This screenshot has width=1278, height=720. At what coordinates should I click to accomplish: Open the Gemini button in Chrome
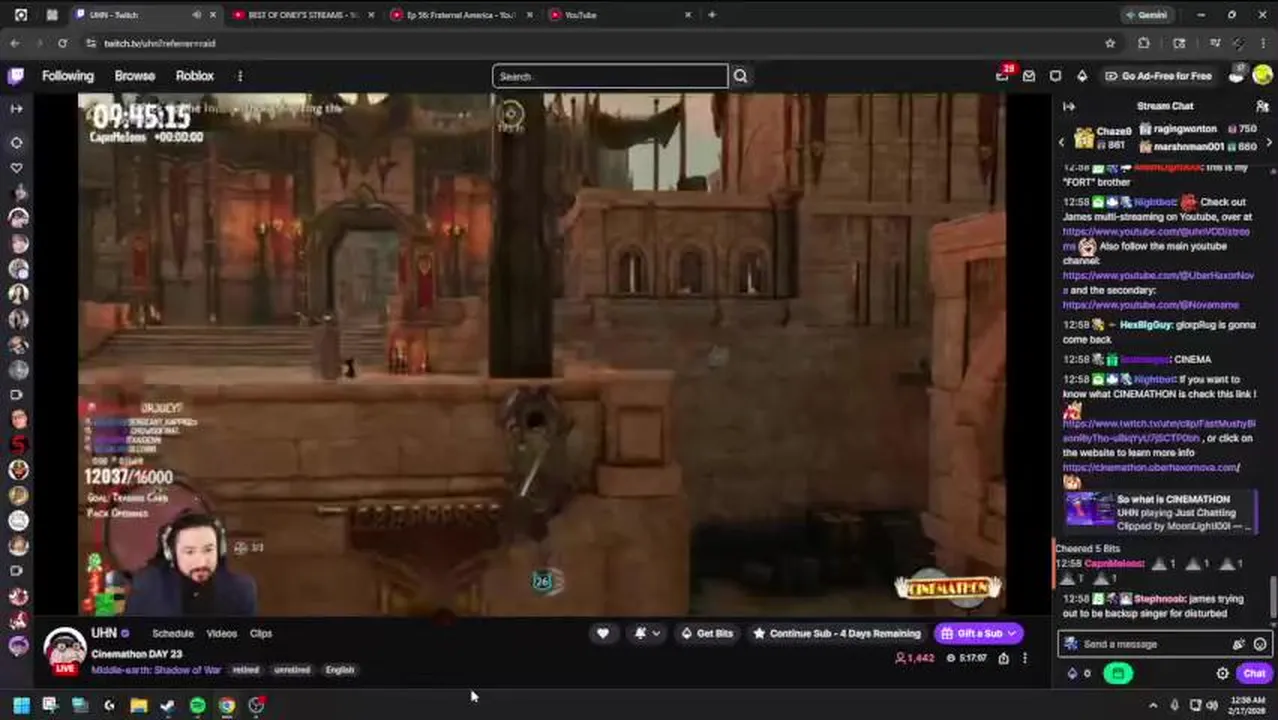[x=1146, y=15]
